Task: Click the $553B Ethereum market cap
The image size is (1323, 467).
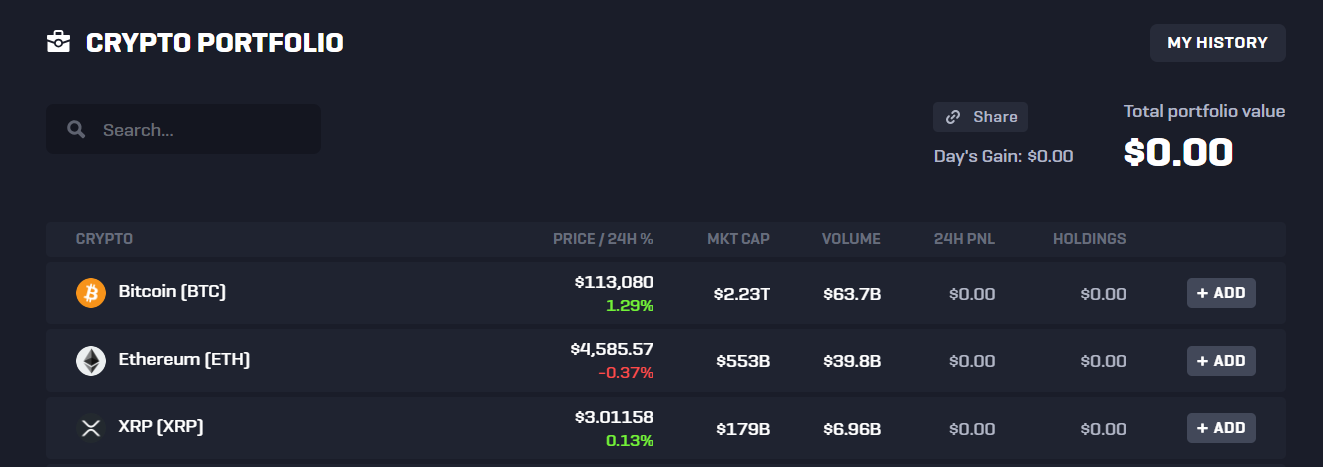Action: pyautogui.click(x=743, y=361)
